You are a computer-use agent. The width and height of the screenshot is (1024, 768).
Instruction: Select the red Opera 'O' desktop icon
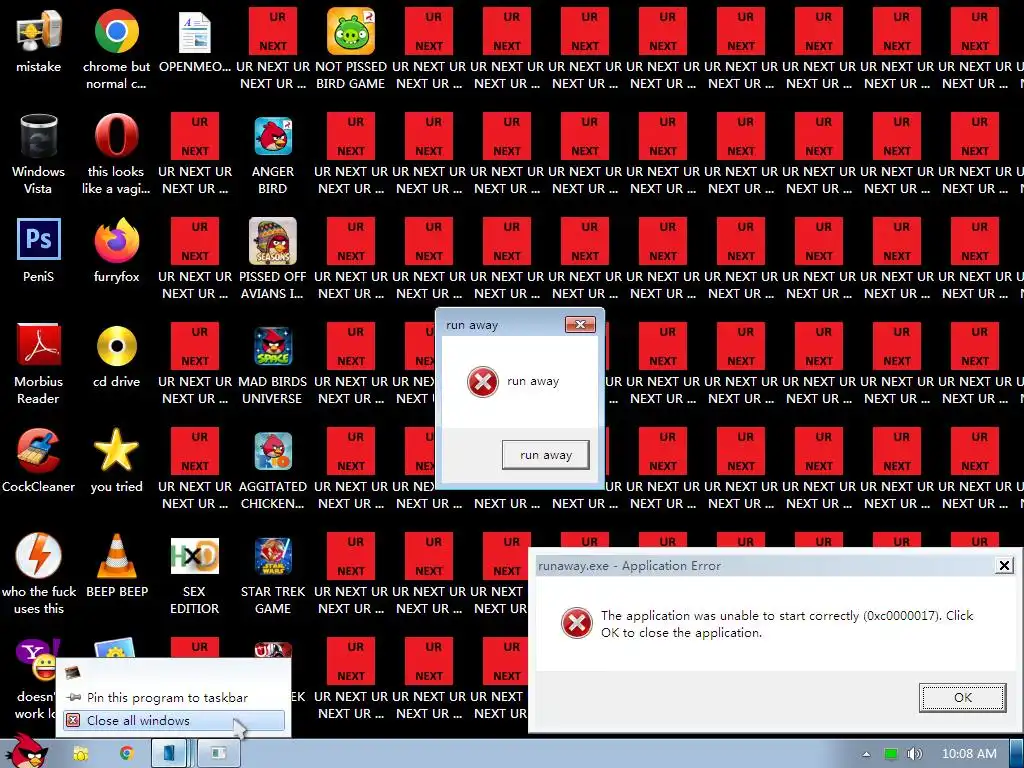coord(116,136)
